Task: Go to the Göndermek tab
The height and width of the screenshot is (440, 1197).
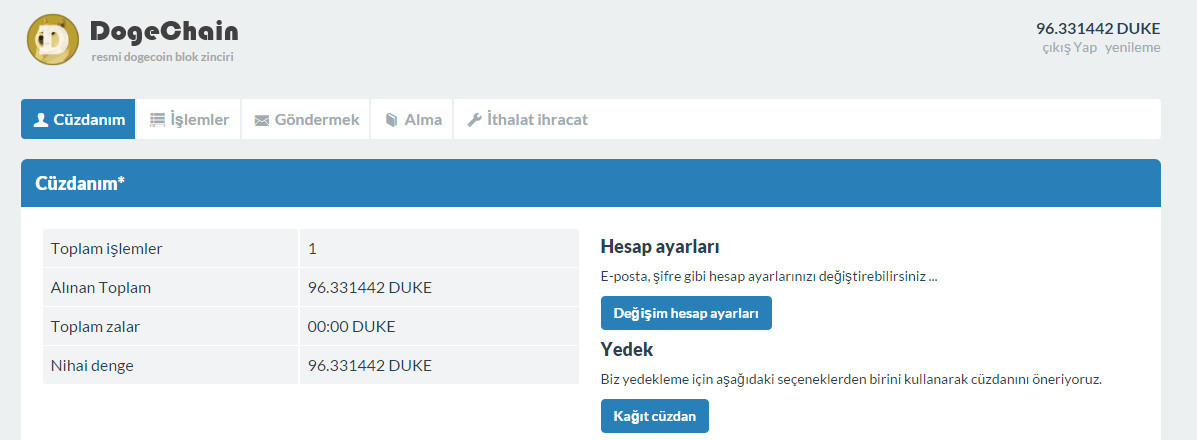Action: pyautogui.click(x=306, y=119)
